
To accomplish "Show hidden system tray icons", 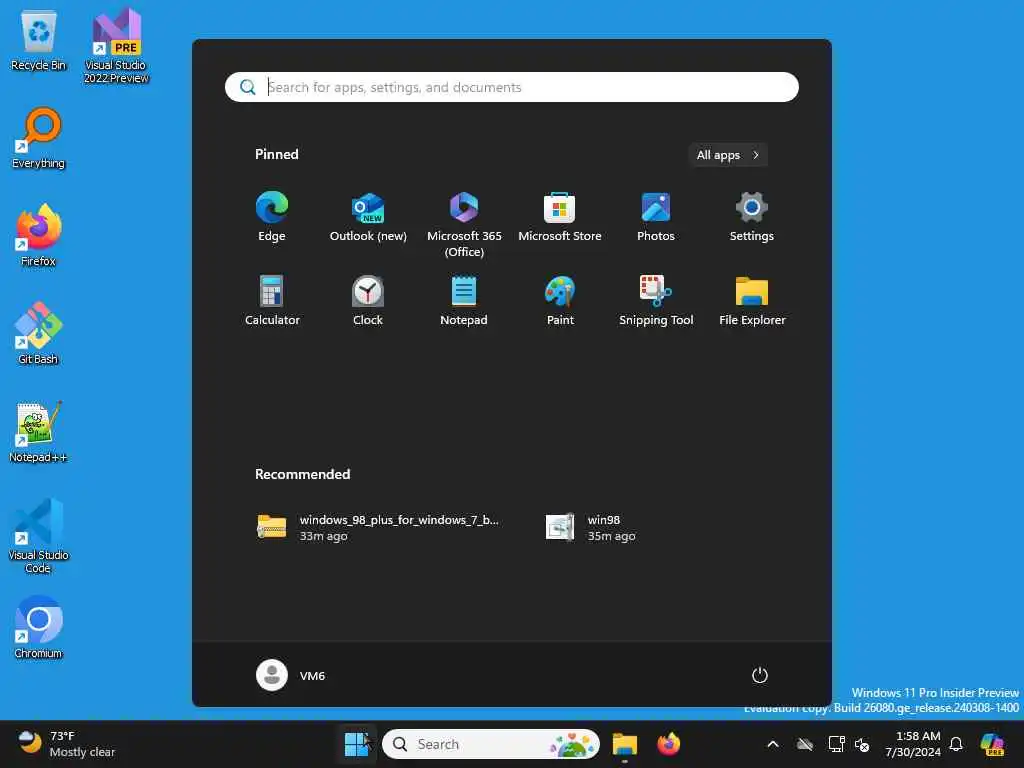I will tap(773, 744).
